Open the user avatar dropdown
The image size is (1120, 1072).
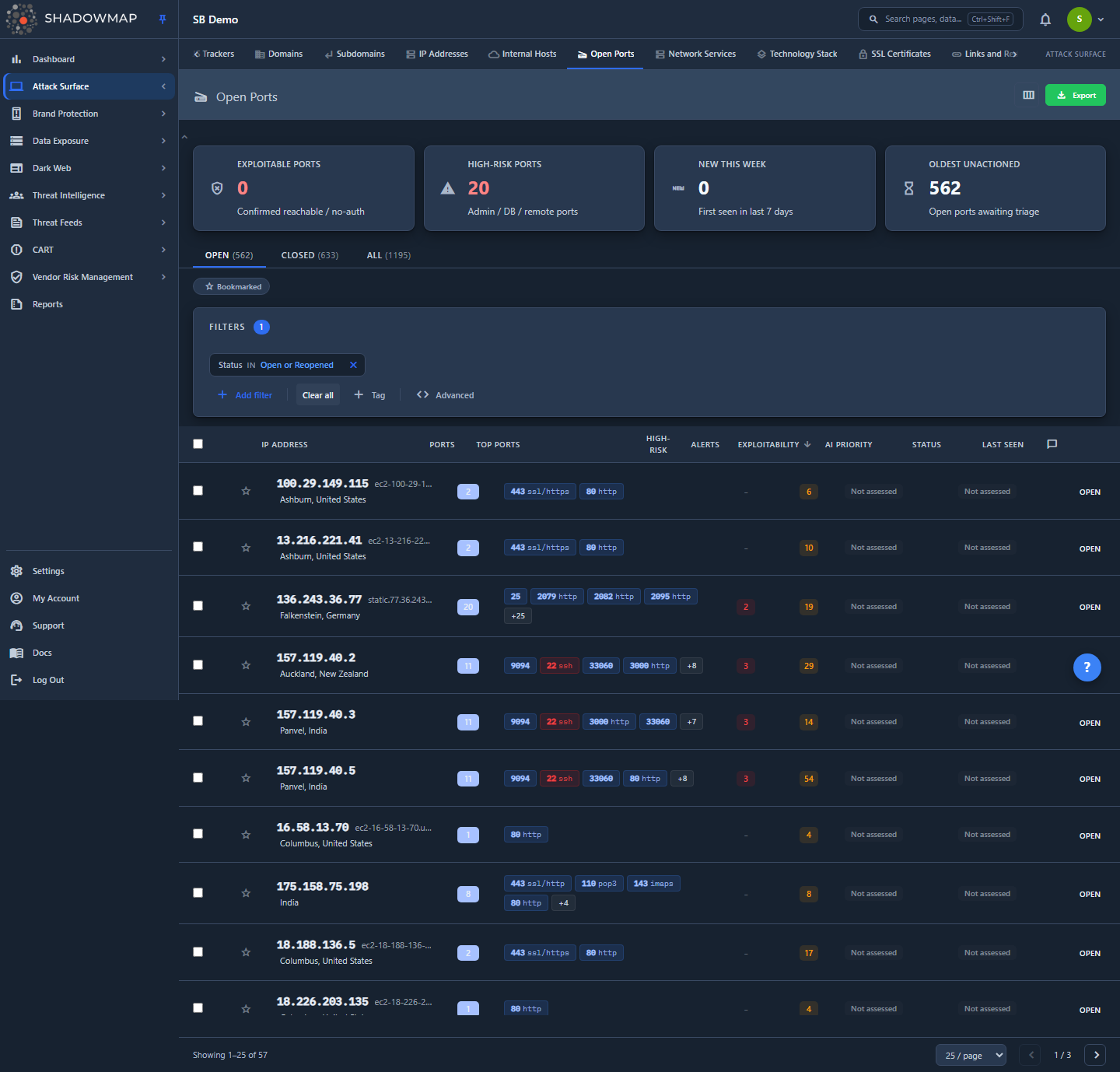[x=1086, y=19]
